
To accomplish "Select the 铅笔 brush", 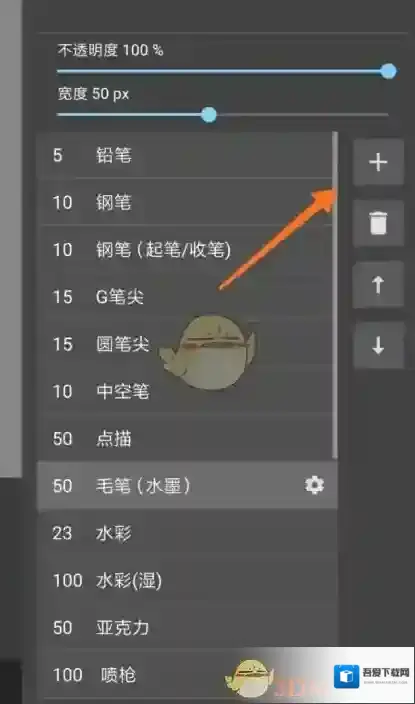I will point(186,155).
